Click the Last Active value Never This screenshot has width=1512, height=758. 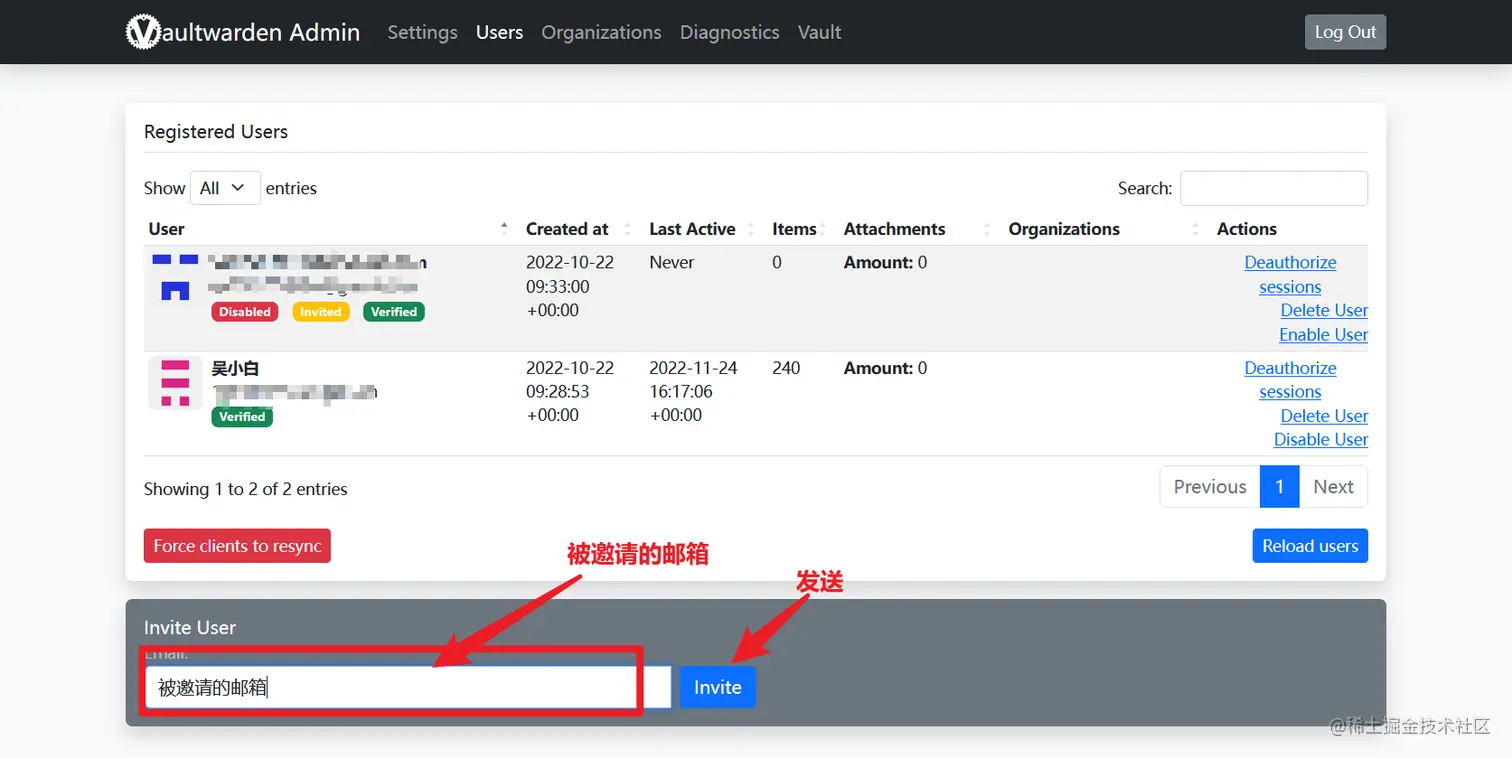coord(672,262)
